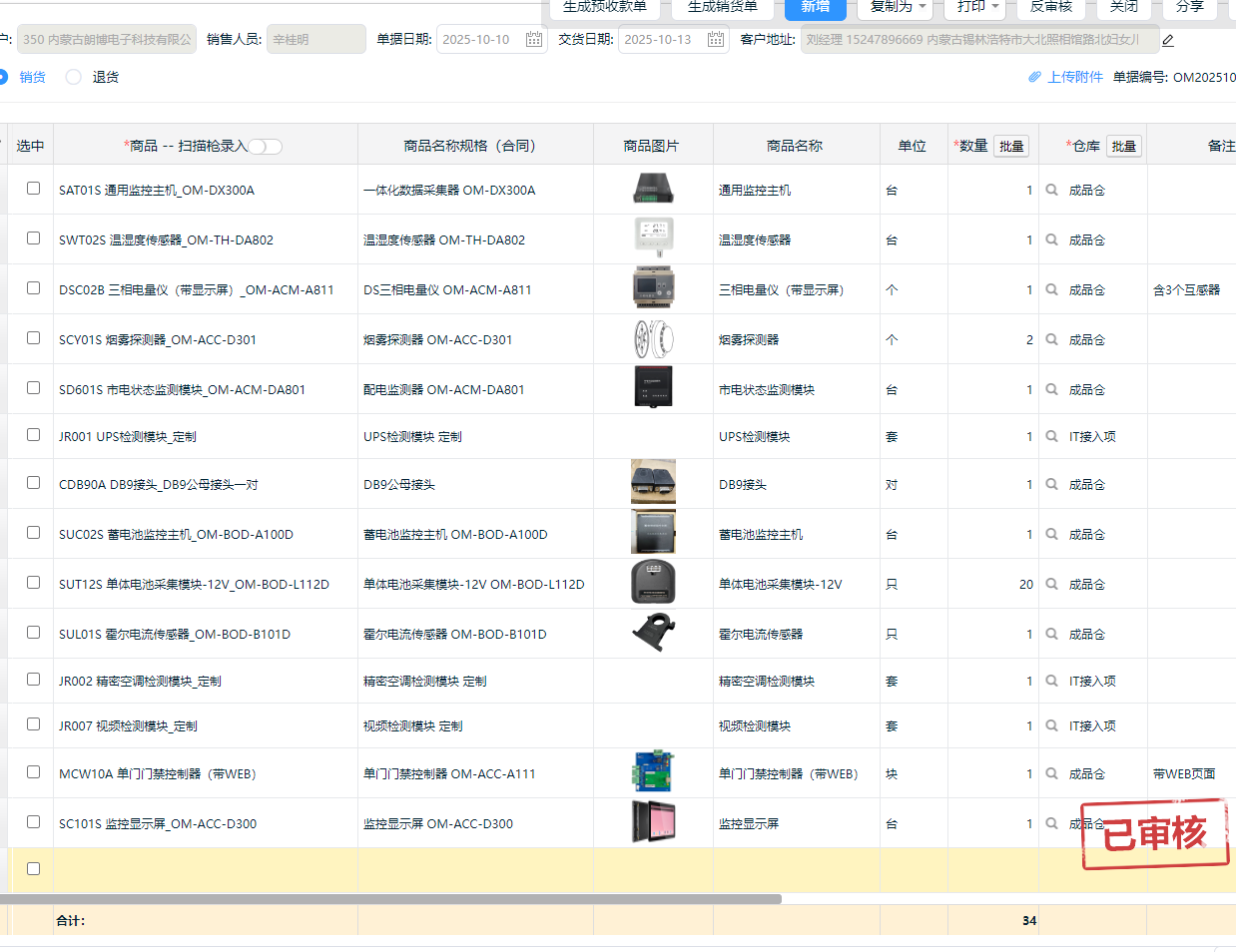Click warehouse search icon for 单门门禁控制器 row
1236x952 pixels.
pyautogui.click(x=1051, y=773)
